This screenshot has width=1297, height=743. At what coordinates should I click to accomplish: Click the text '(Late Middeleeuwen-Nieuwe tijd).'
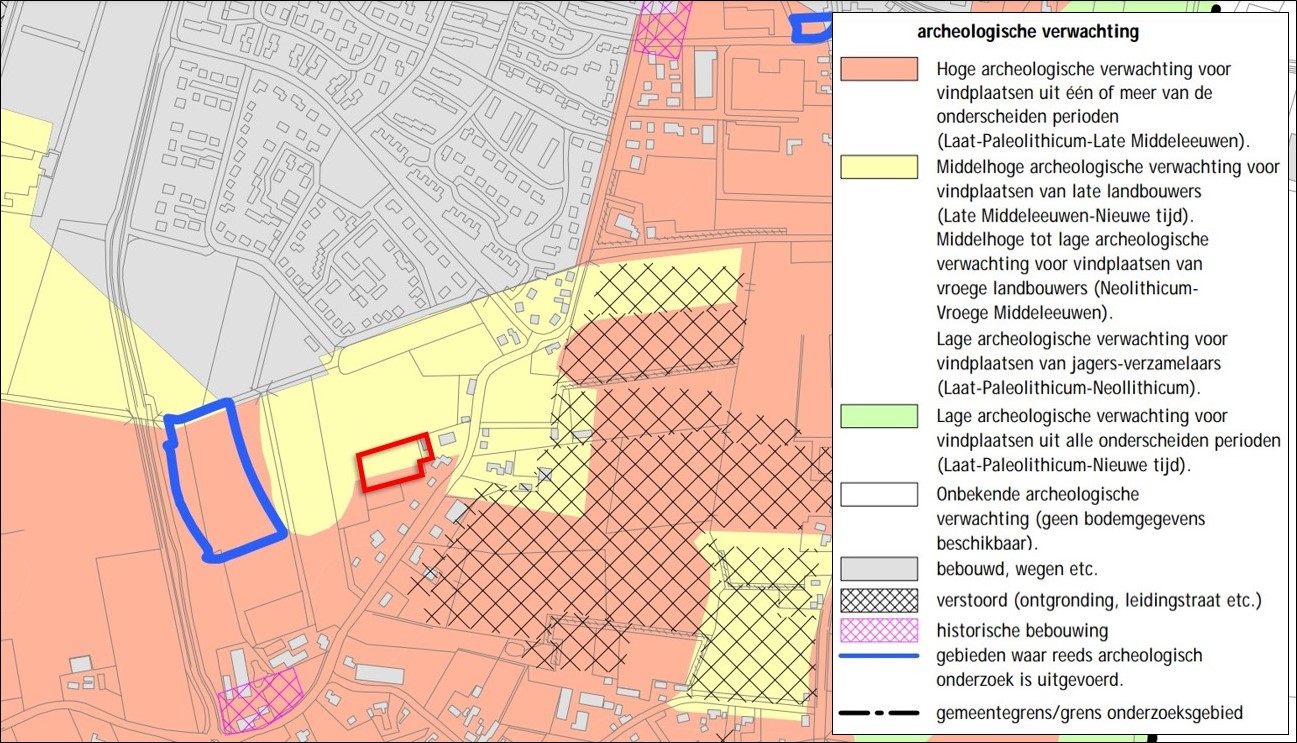coord(1064,215)
